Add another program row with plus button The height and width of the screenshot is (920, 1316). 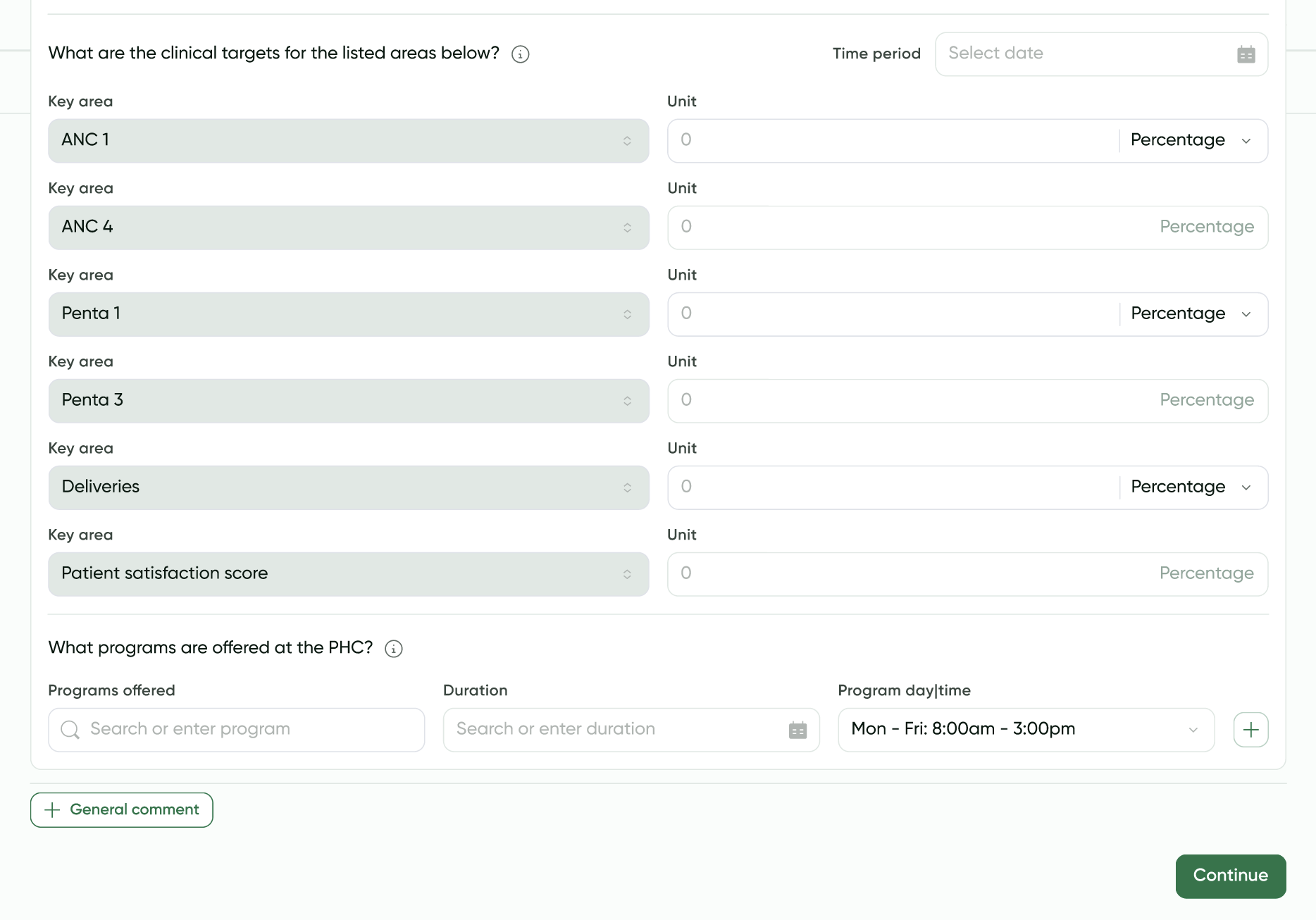1250,730
